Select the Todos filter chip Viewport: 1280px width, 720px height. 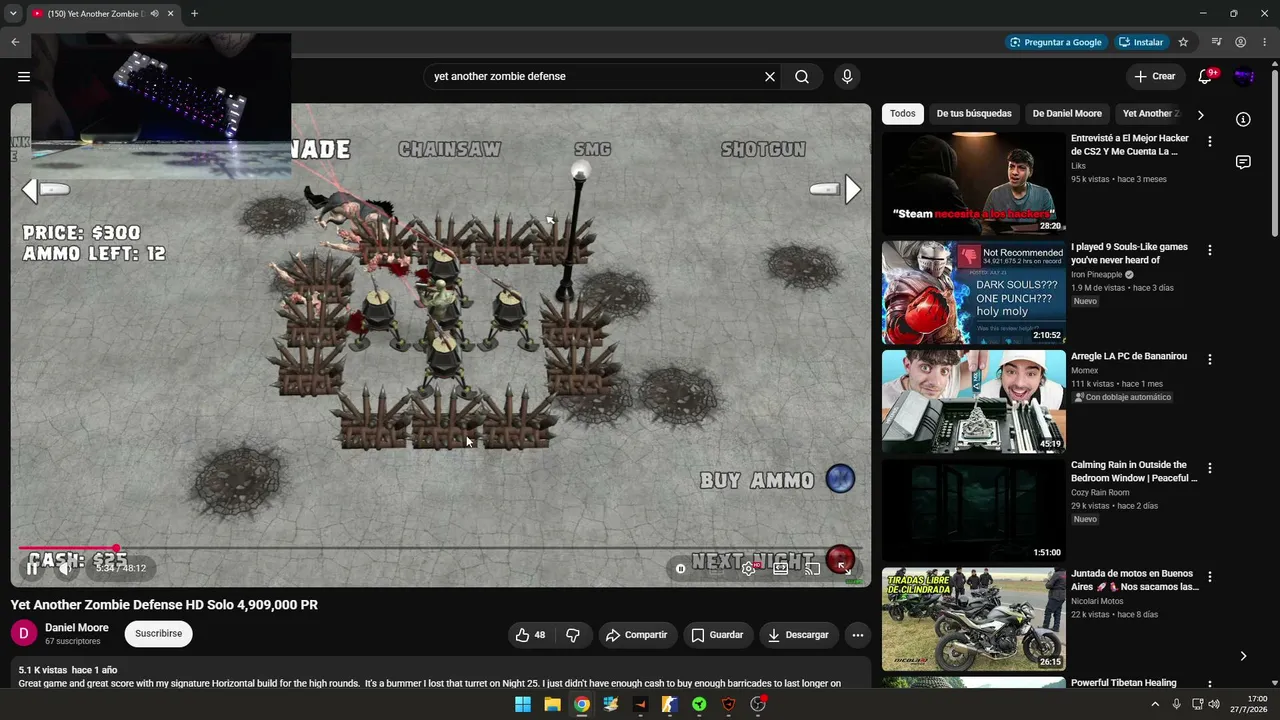click(903, 114)
